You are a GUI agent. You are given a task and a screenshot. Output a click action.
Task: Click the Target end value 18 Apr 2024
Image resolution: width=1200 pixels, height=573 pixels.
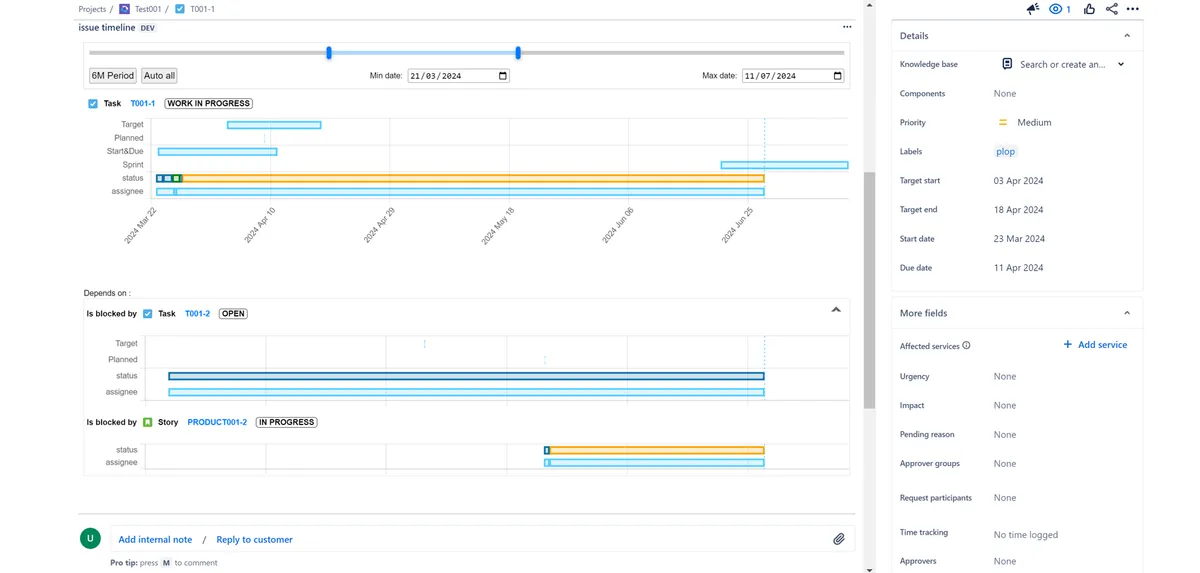coord(1018,210)
